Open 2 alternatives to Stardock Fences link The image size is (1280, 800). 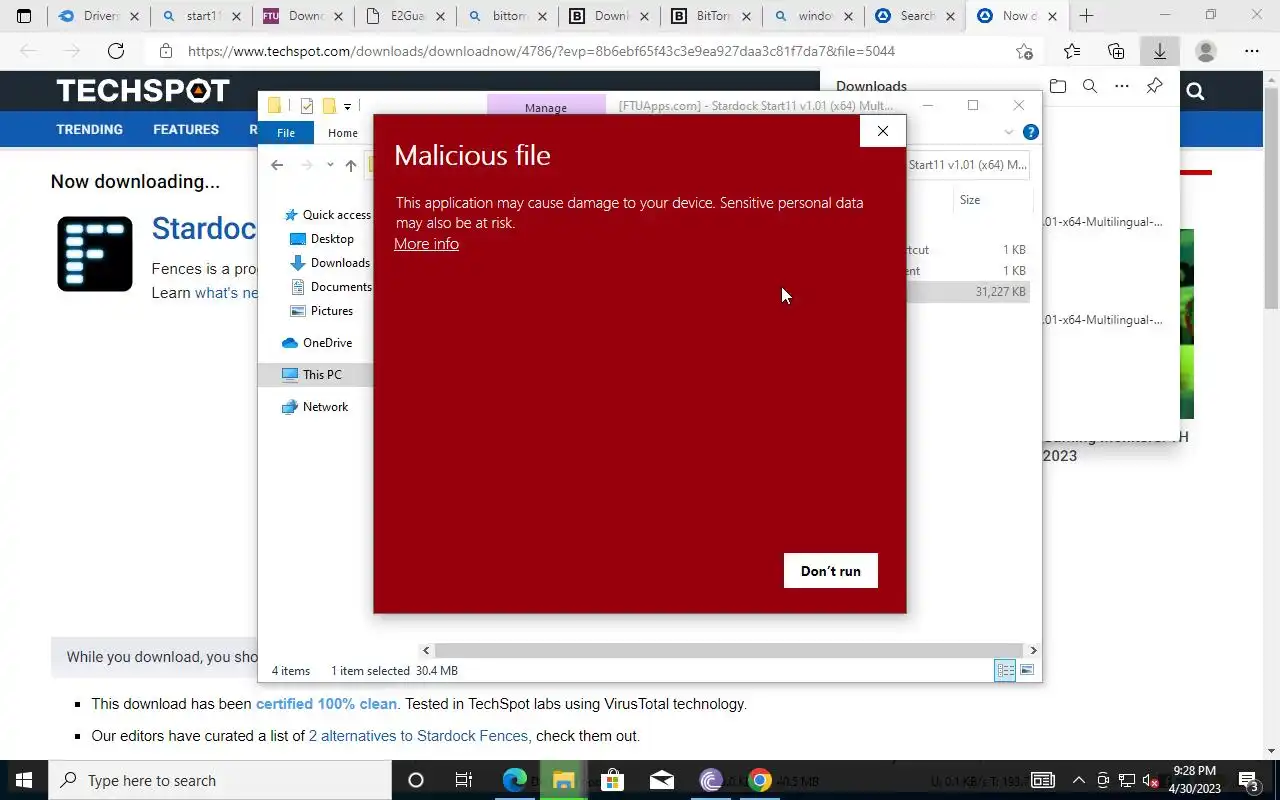(418, 736)
